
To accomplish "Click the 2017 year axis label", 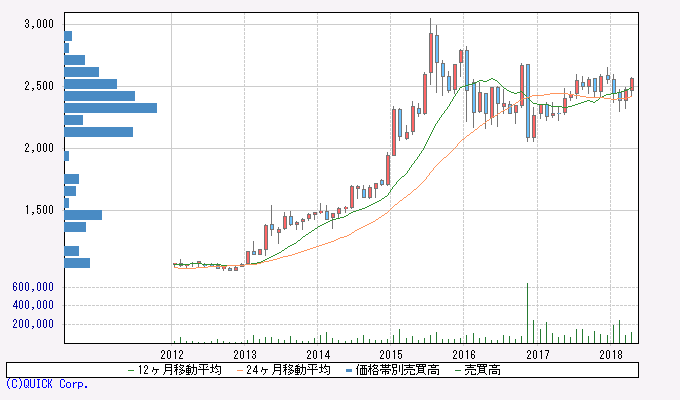I will pos(538,354).
